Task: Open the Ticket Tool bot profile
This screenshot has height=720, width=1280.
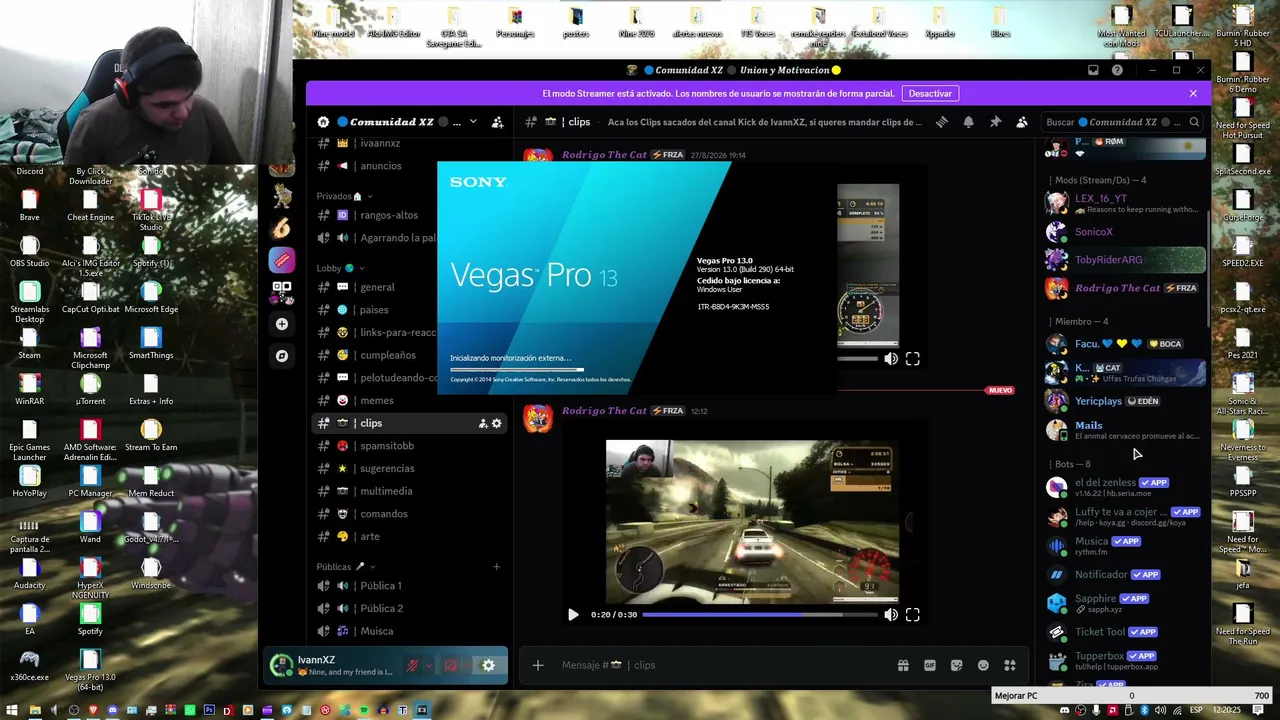Action: [x=1124, y=632]
